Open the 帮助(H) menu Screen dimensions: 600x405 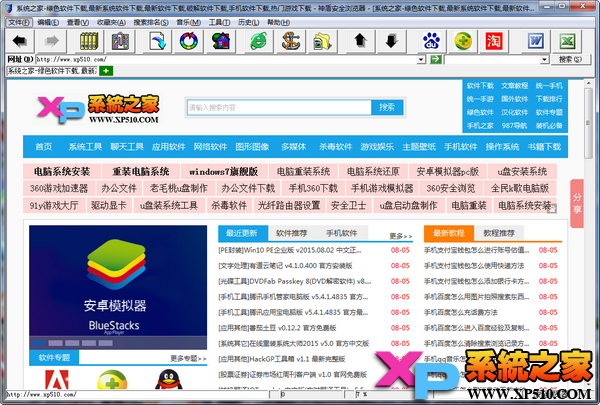[278, 23]
